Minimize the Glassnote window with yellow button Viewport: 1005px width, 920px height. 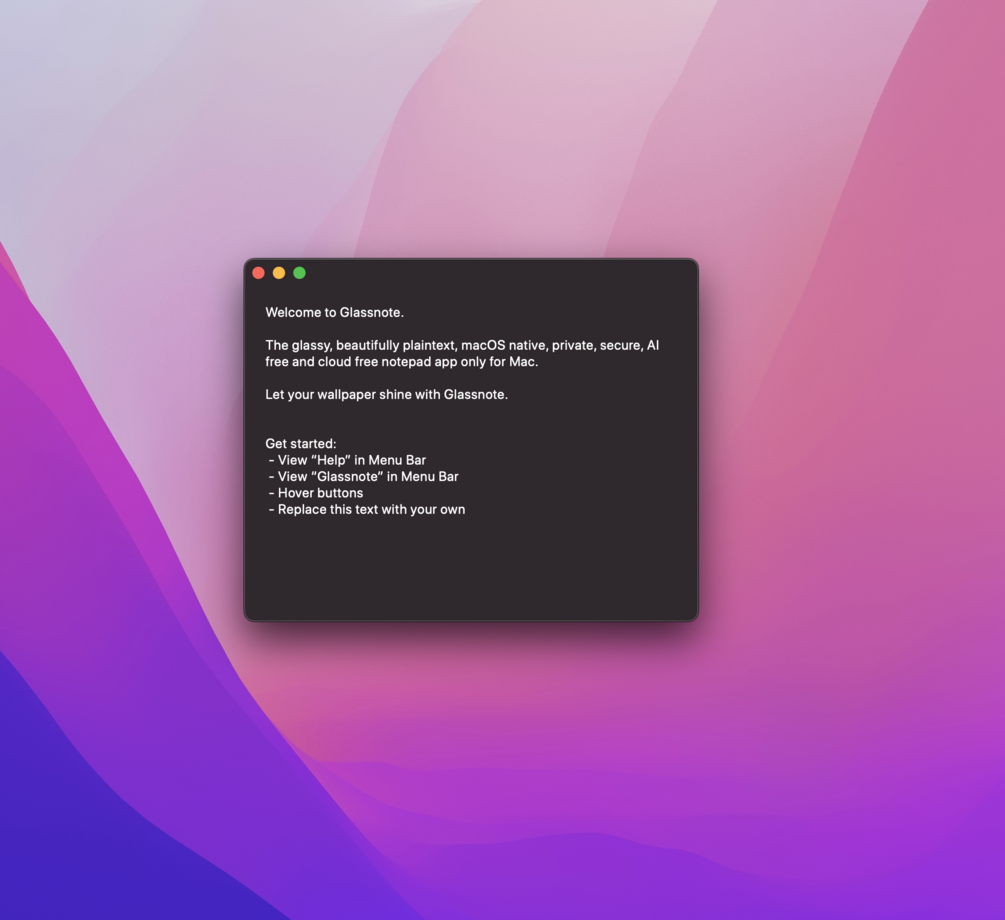coord(279,273)
